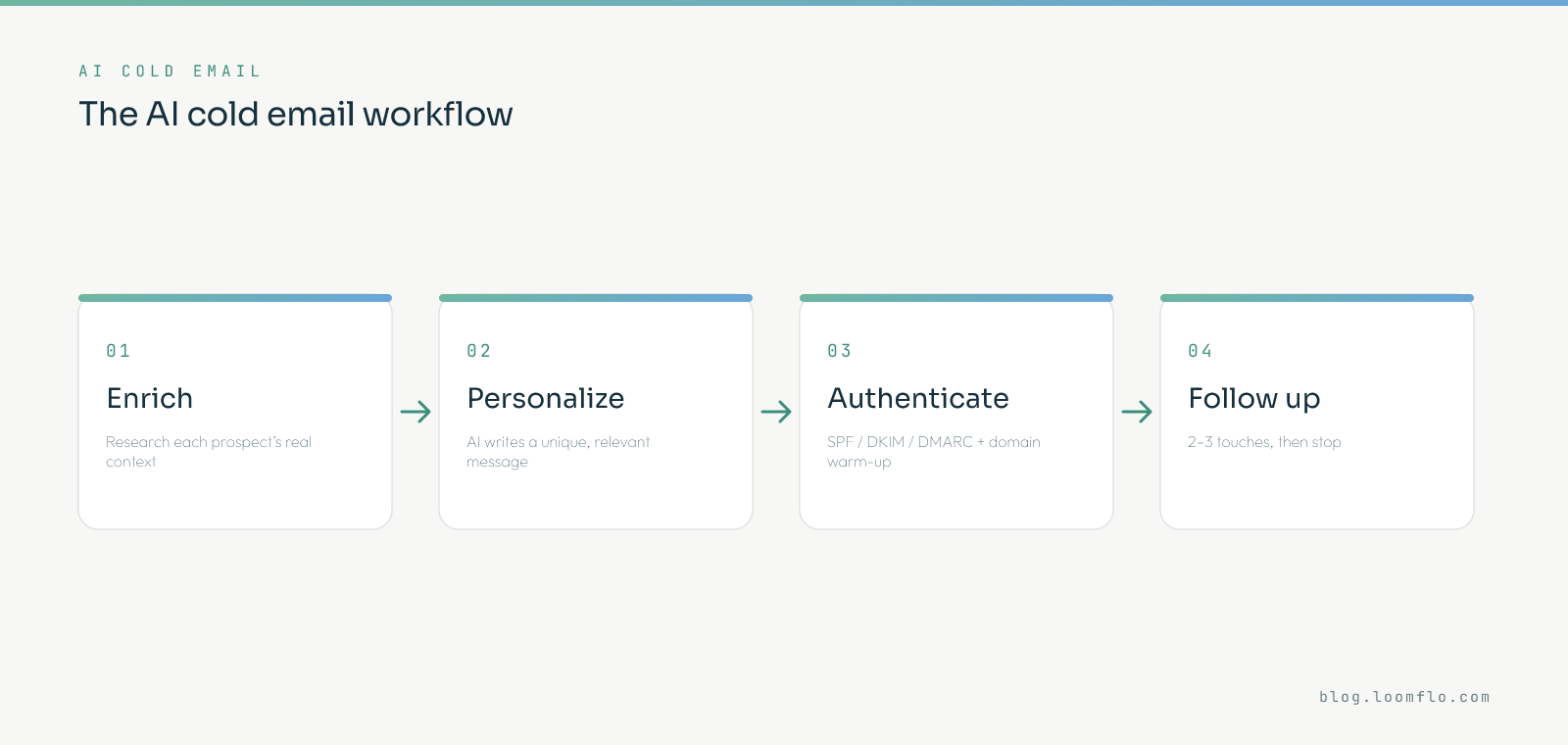This screenshot has height=745, width=1568.
Task: Click step number 04
Action: tap(1200, 351)
